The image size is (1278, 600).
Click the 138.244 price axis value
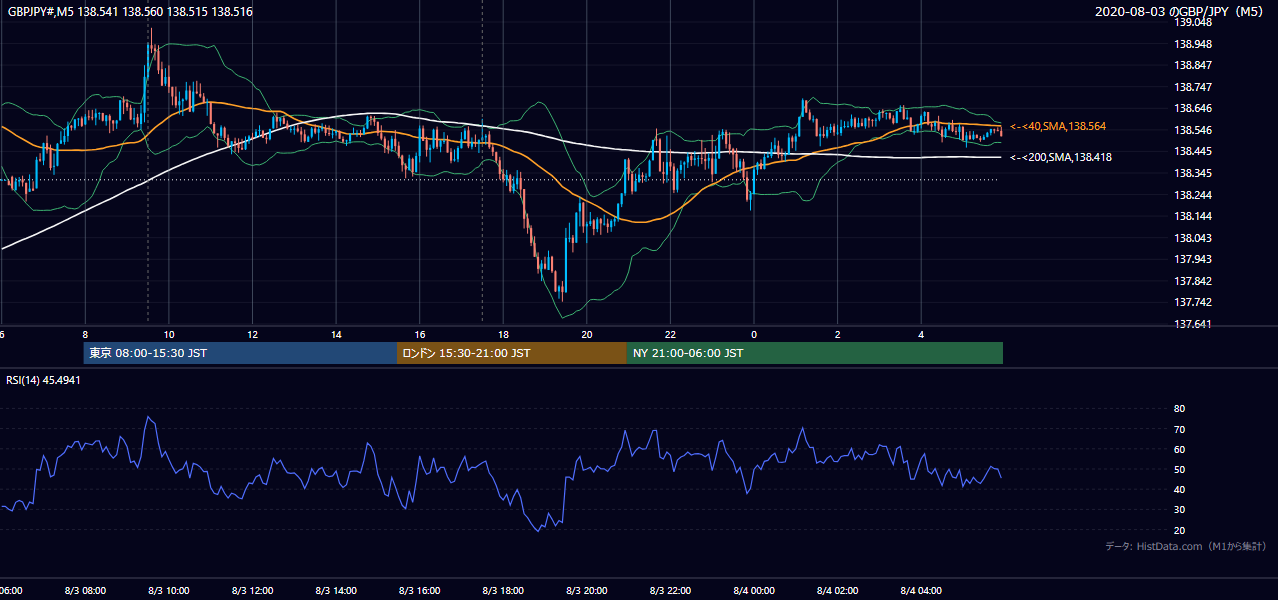coord(1192,196)
